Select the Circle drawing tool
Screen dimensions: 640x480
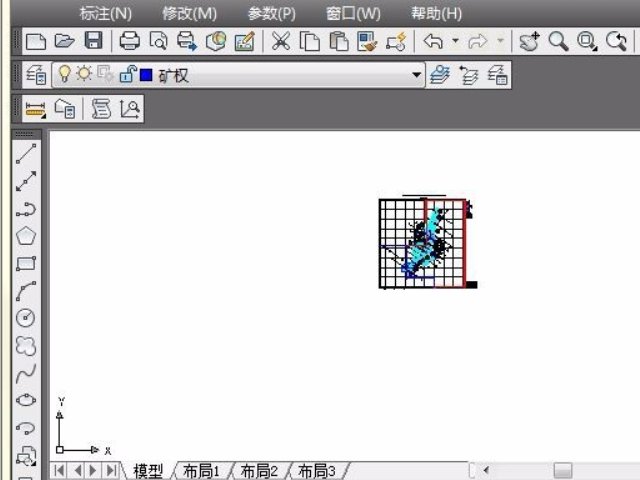coord(26,318)
